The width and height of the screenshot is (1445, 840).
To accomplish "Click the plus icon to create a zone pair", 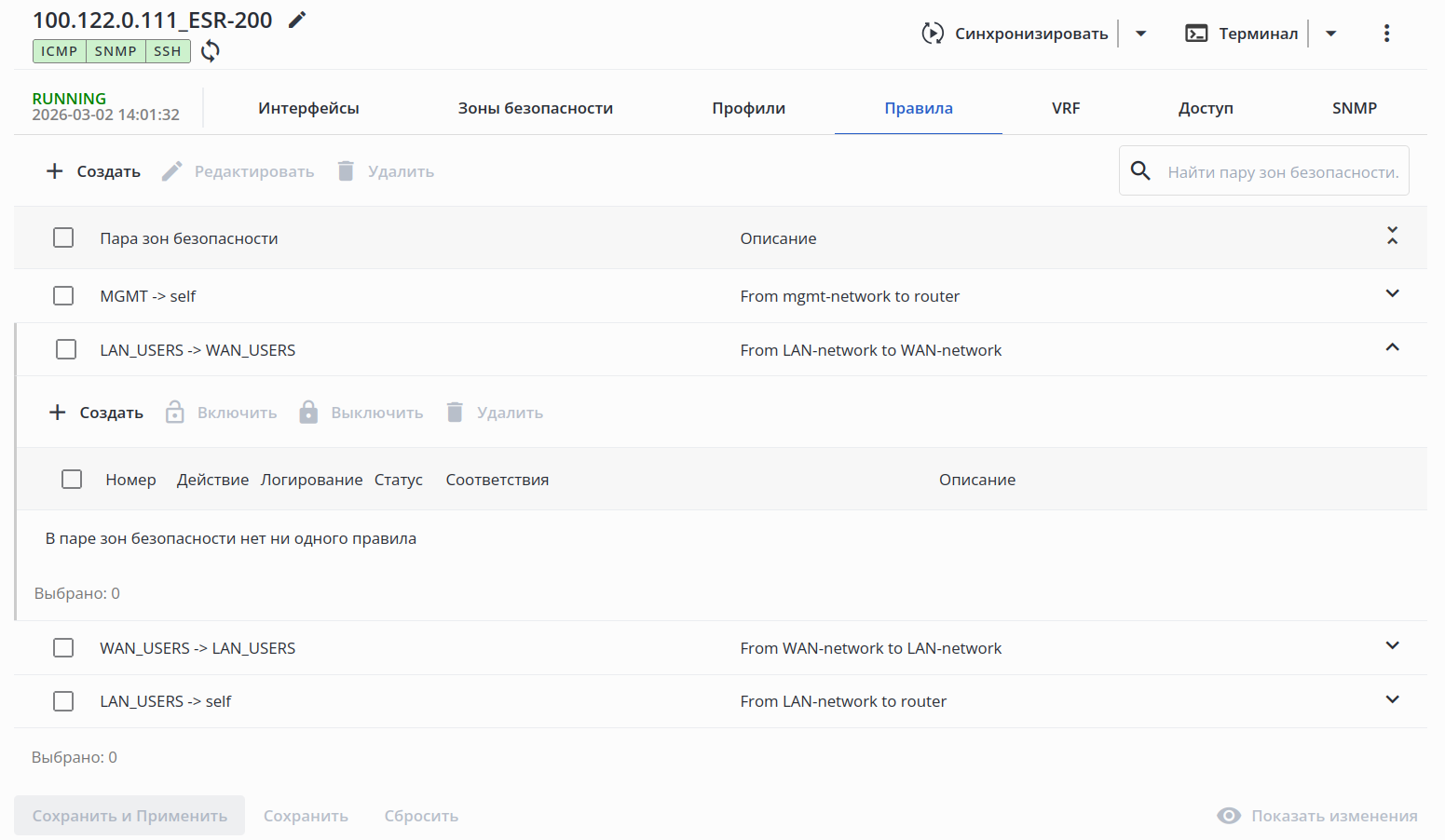I will point(55,171).
